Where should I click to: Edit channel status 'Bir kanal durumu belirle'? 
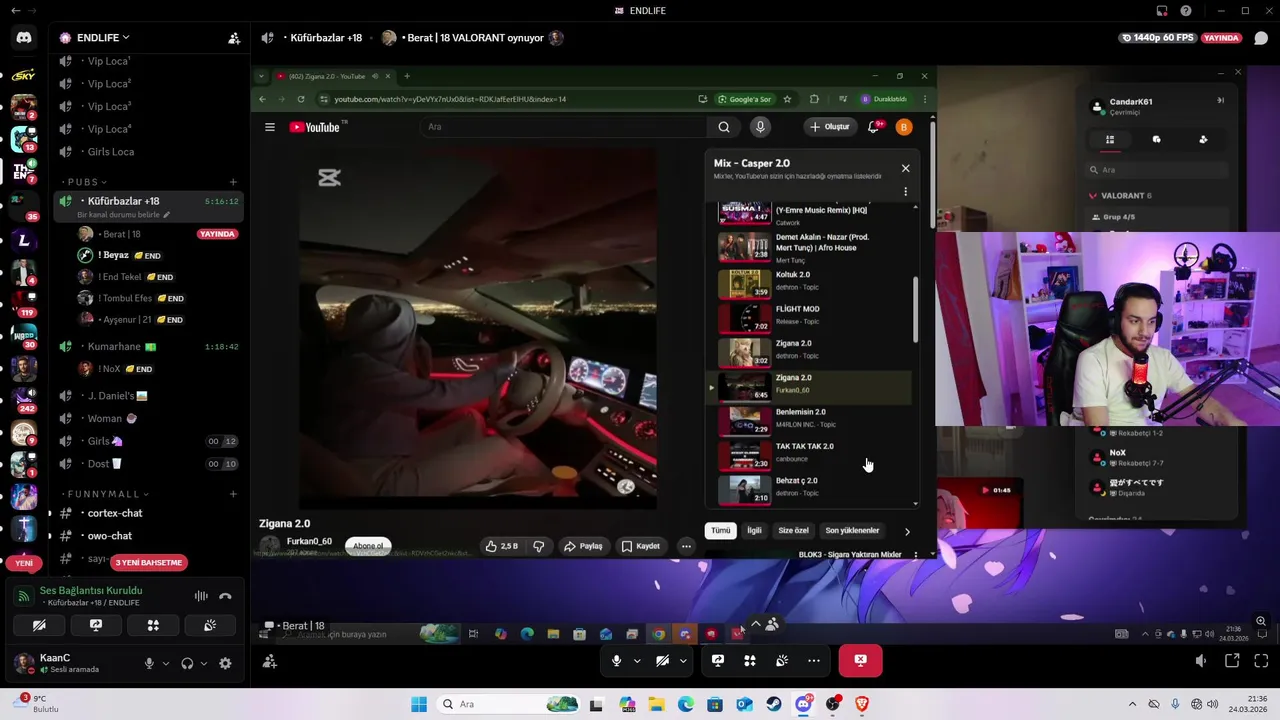123,215
